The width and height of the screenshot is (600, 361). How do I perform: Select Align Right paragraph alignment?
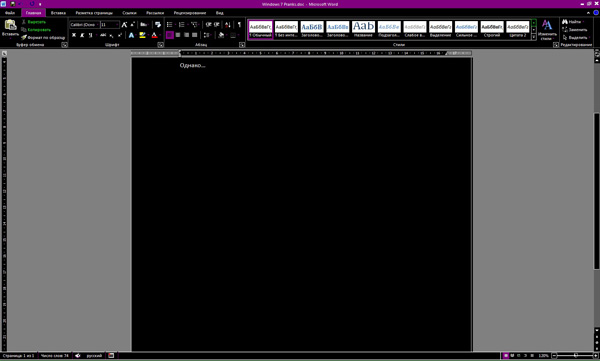click(x=186, y=35)
